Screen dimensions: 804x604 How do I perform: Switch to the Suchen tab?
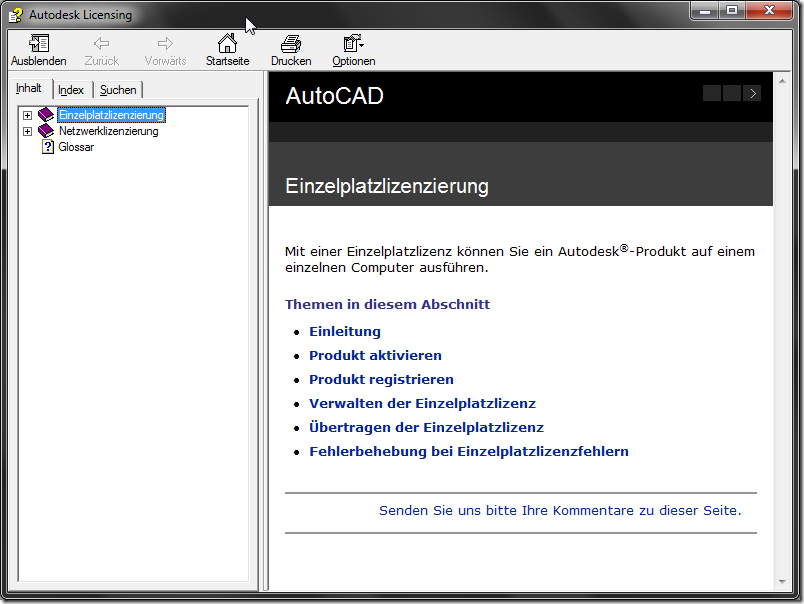[118, 90]
